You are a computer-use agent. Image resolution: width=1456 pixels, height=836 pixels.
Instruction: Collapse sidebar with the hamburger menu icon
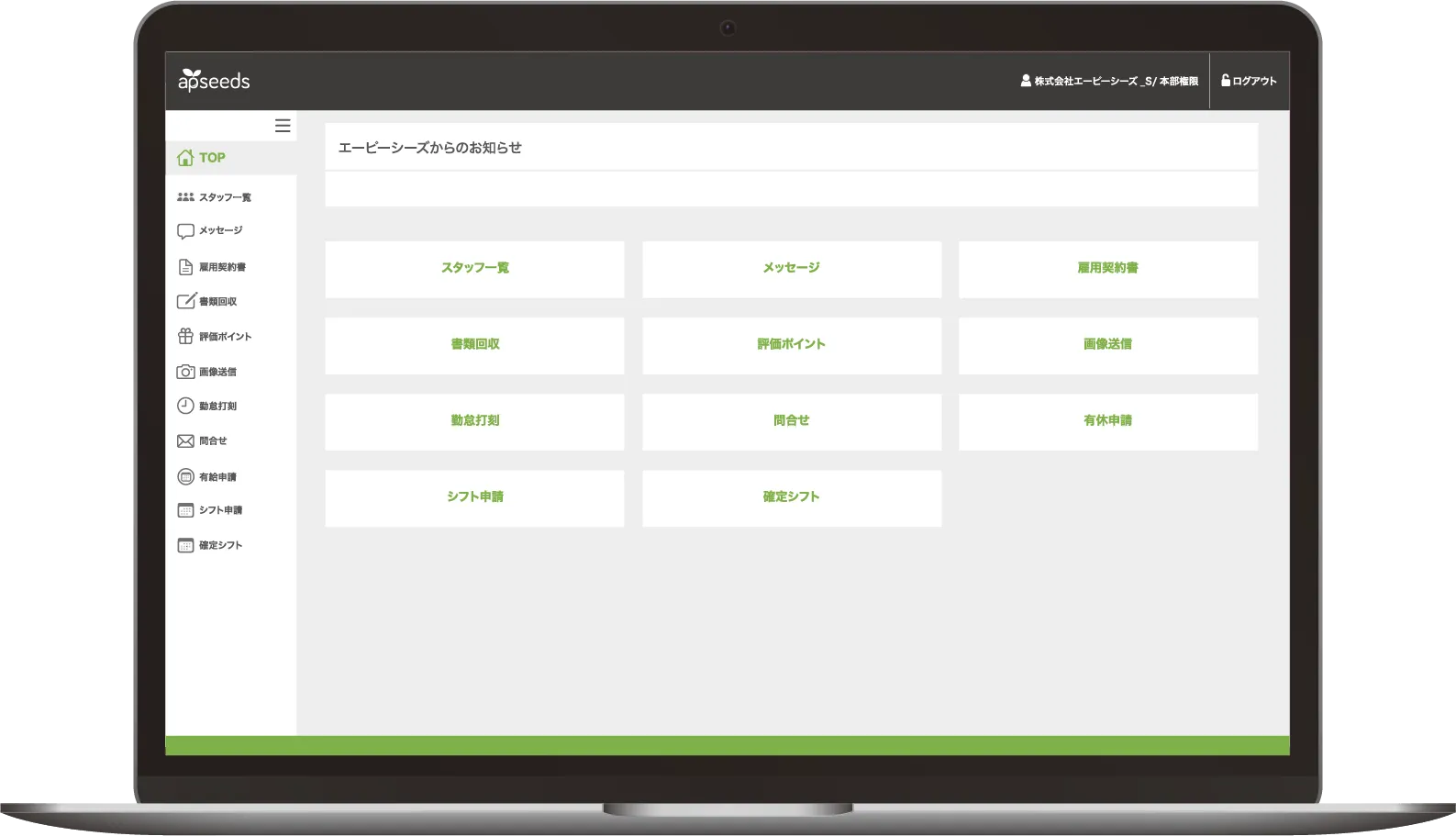pyautogui.click(x=283, y=126)
